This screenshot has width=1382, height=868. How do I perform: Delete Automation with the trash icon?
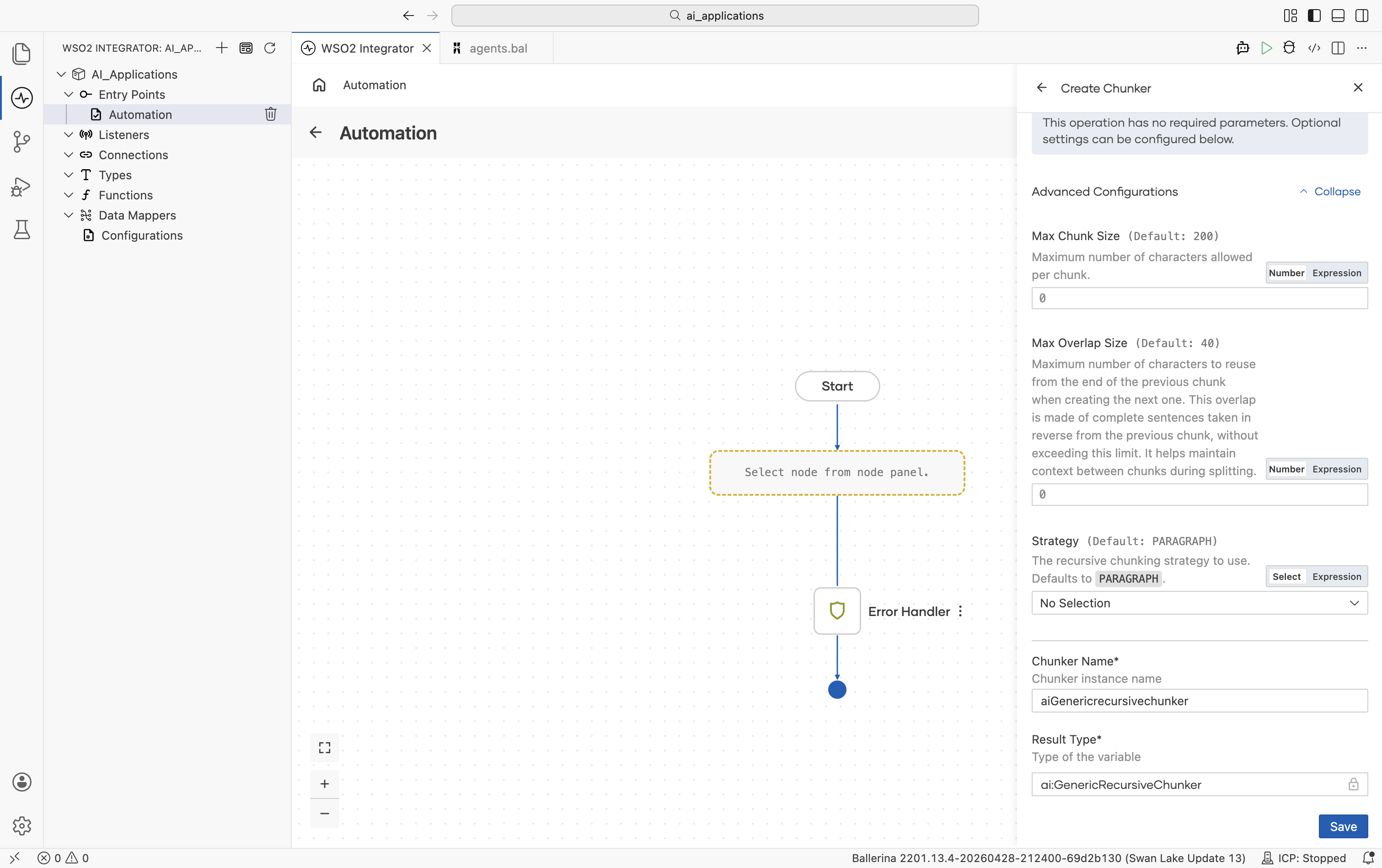pos(270,114)
